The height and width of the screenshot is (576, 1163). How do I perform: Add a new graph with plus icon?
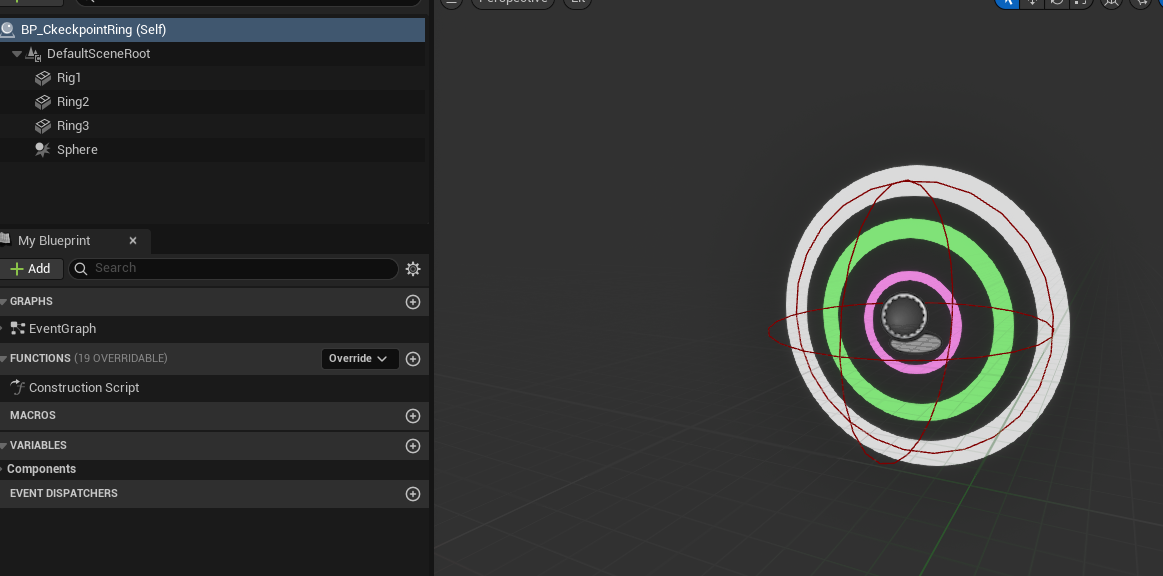[413, 302]
